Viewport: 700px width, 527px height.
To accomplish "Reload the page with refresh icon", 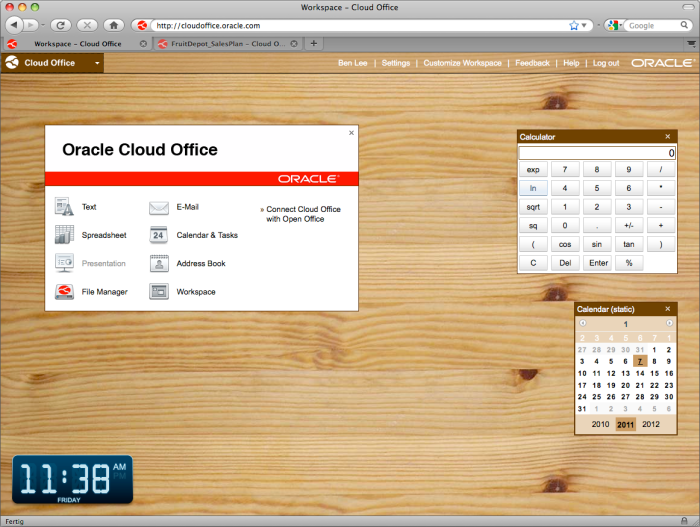I will pyautogui.click(x=61, y=25).
